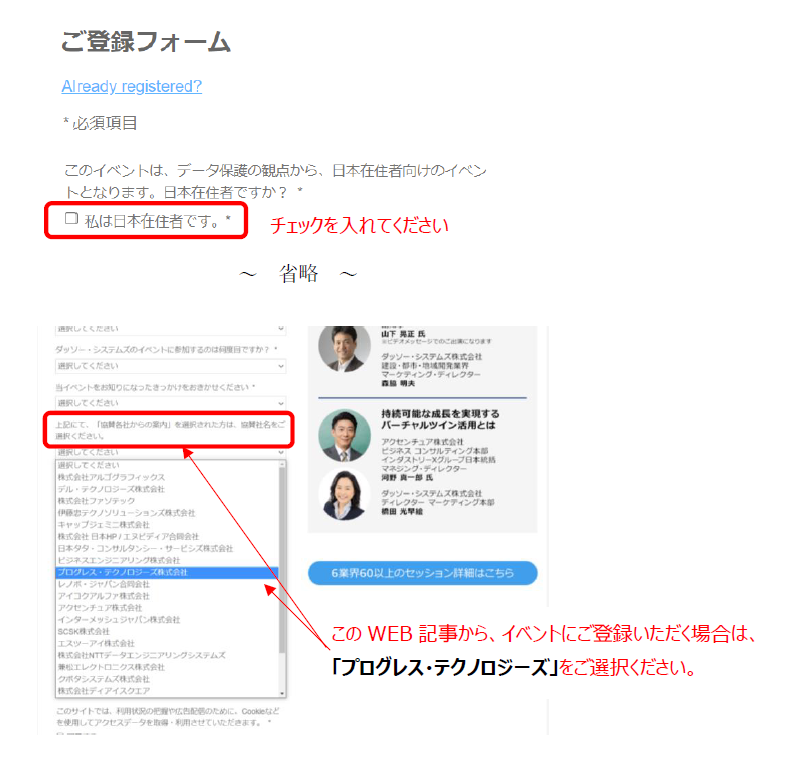
Task: Pick SCSK株式会社 from the list
Action: tap(167, 631)
